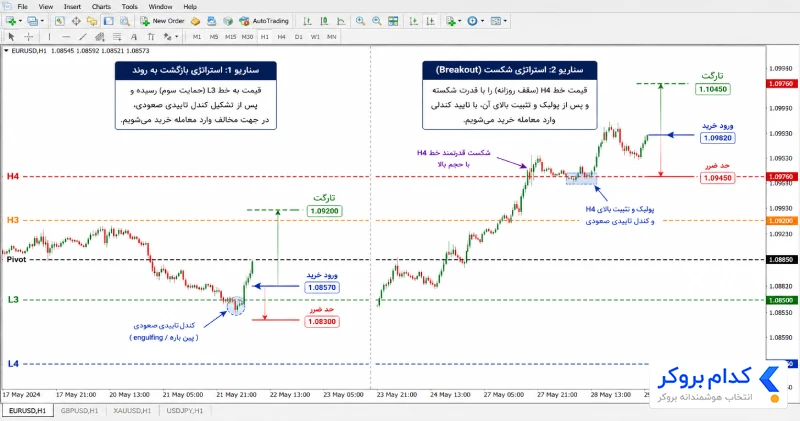Expand the new chart dropdown arrow
The height and width of the screenshot is (421, 800).
pos(20,21)
